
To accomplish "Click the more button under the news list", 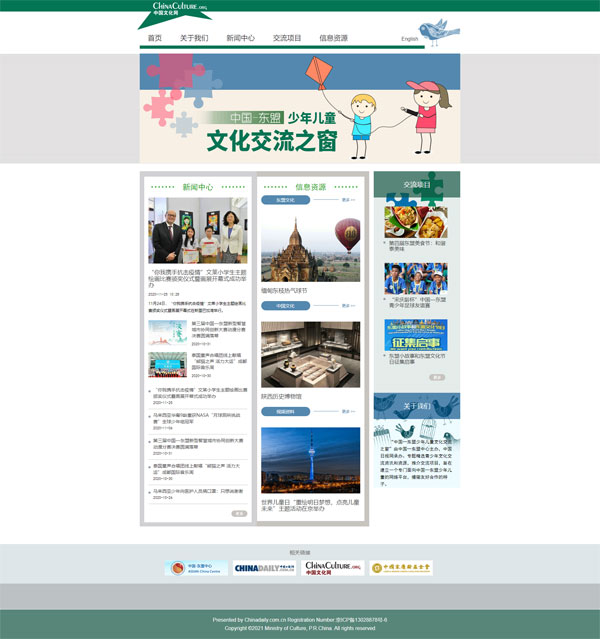I will pyautogui.click(x=239, y=513).
